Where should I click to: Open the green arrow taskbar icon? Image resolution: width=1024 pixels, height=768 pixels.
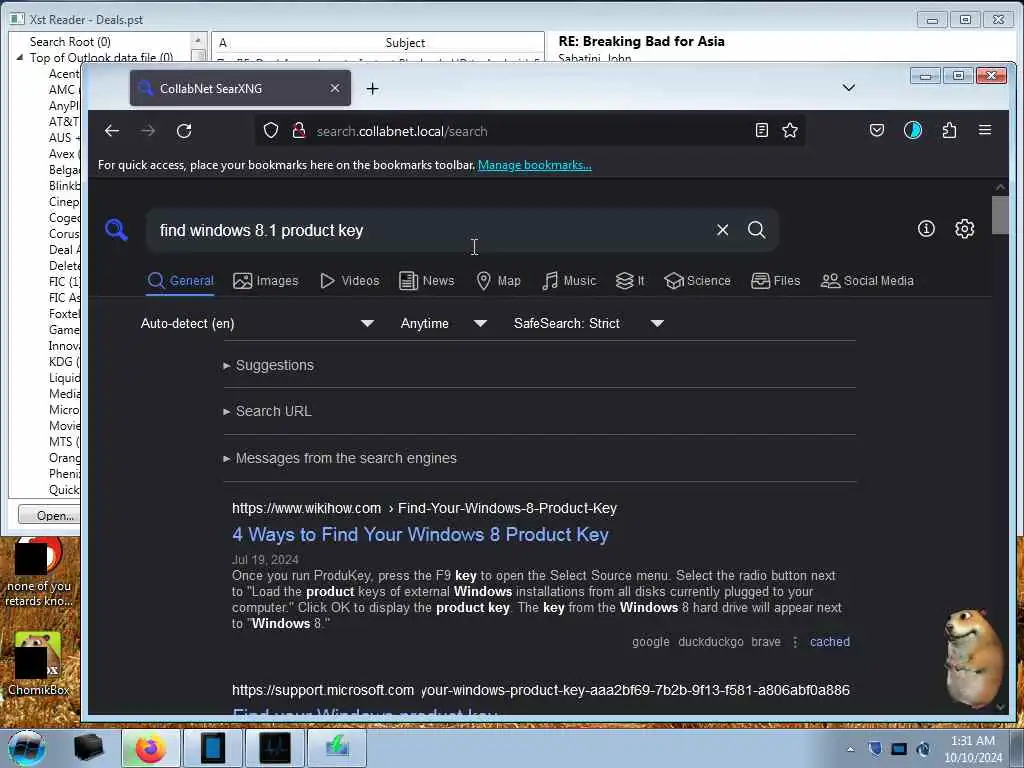[x=337, y=748]
